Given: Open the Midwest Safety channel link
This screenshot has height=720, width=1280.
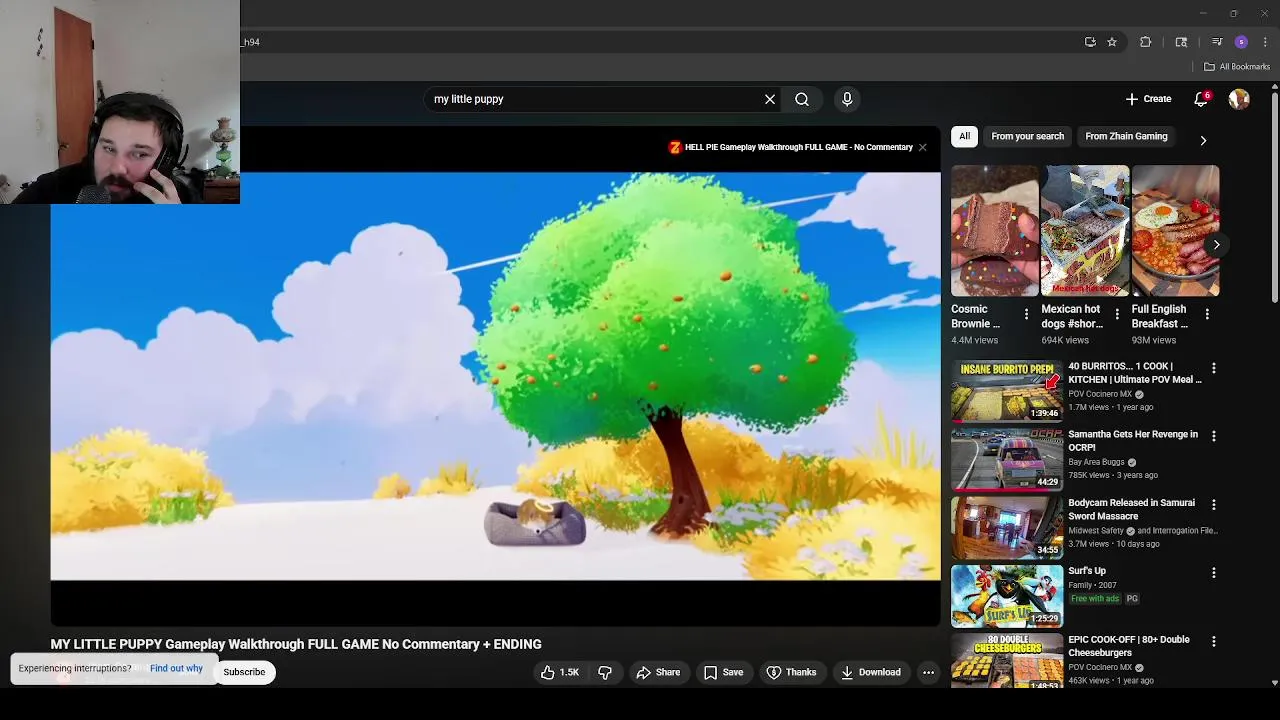Looking at the screenshot, I should (1096, 531).
